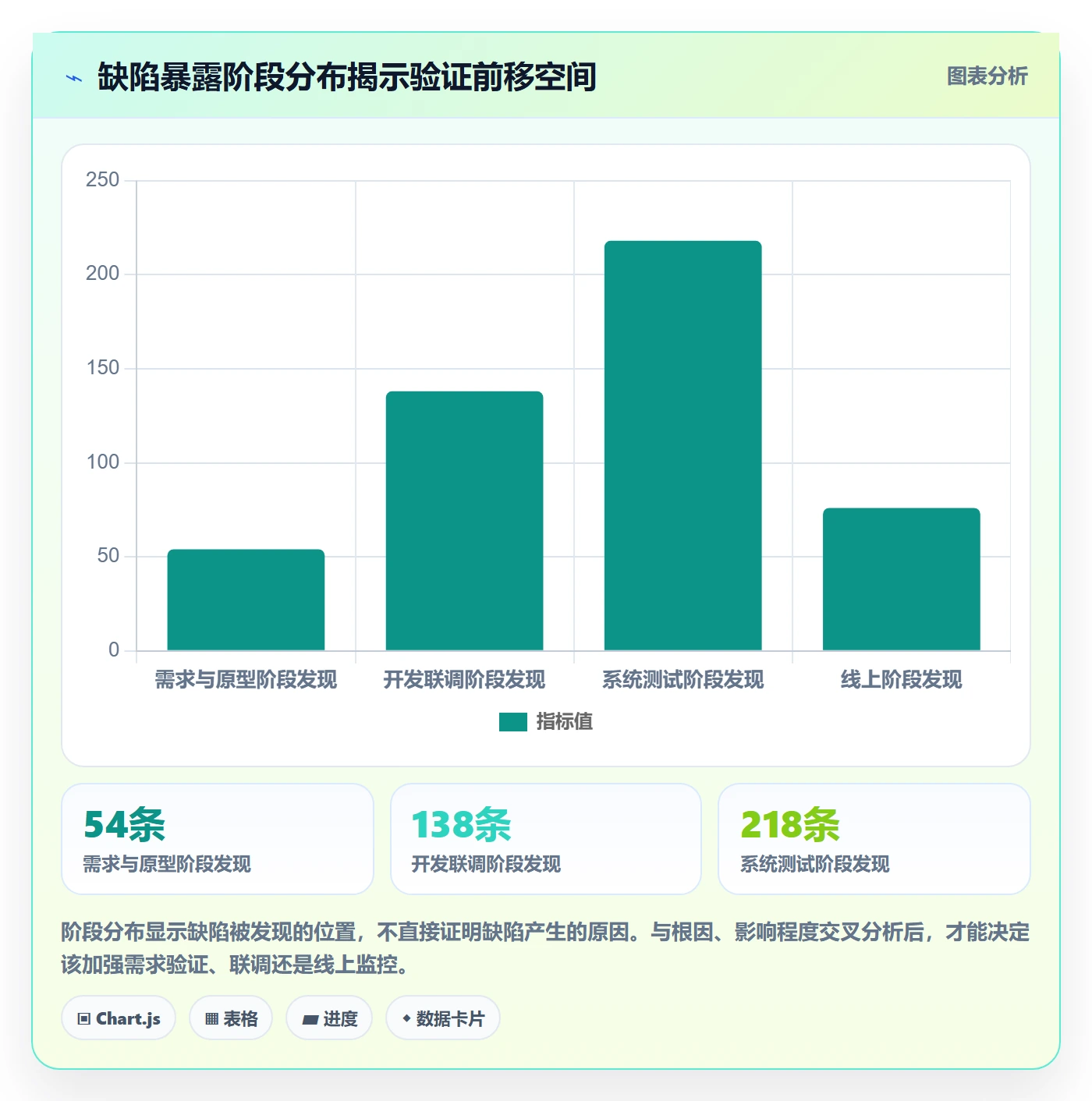Click the 200 y-axis tick label
Image resolution: width=1092 pixels, height=1101 pixels.
[x=103, y=274]
